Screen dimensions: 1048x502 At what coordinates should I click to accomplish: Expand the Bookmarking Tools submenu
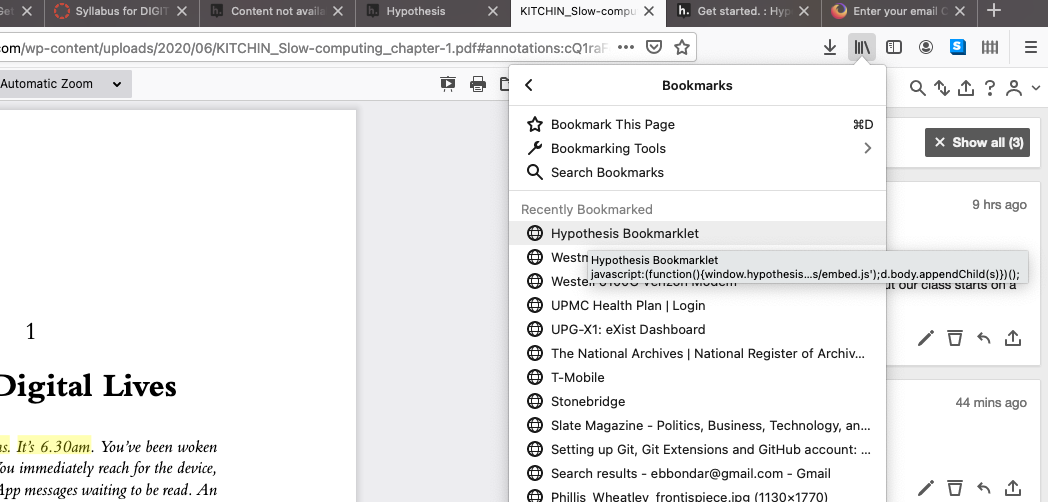(x=697, y=148)
